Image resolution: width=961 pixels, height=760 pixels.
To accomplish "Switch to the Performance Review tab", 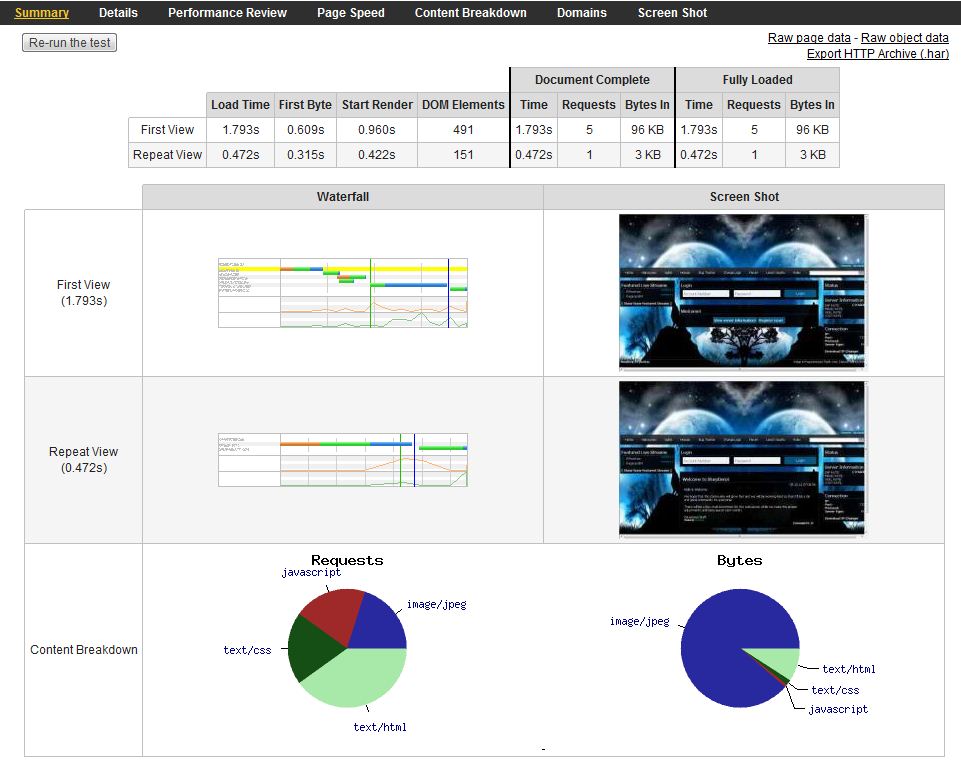I will 227,13.
